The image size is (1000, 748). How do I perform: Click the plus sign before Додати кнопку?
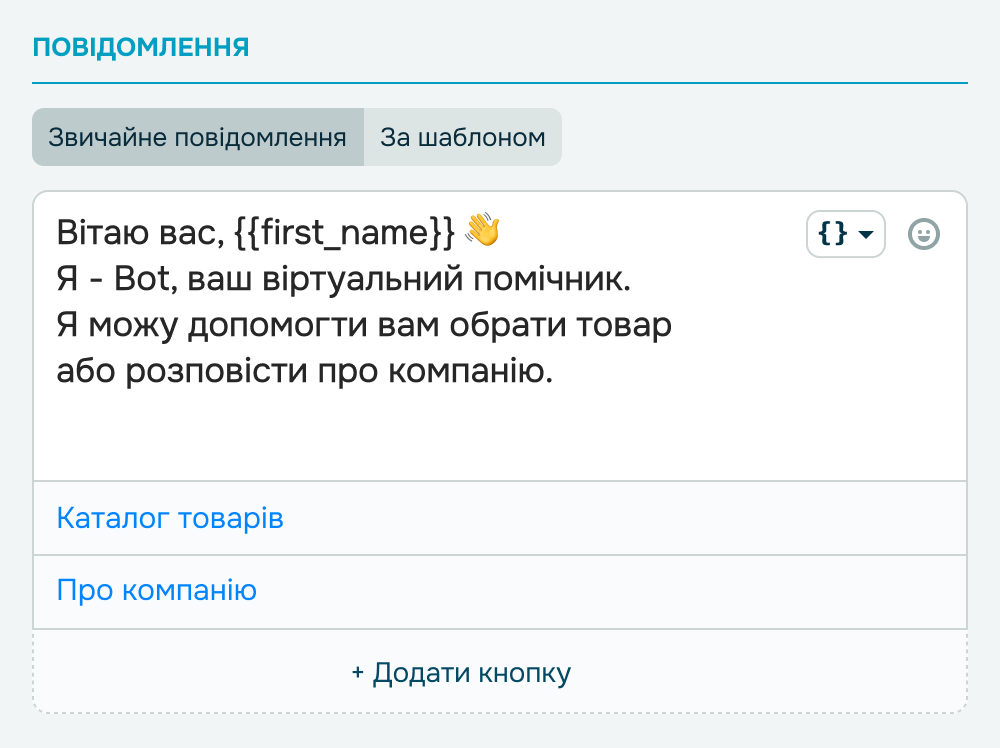pos(358,673)
